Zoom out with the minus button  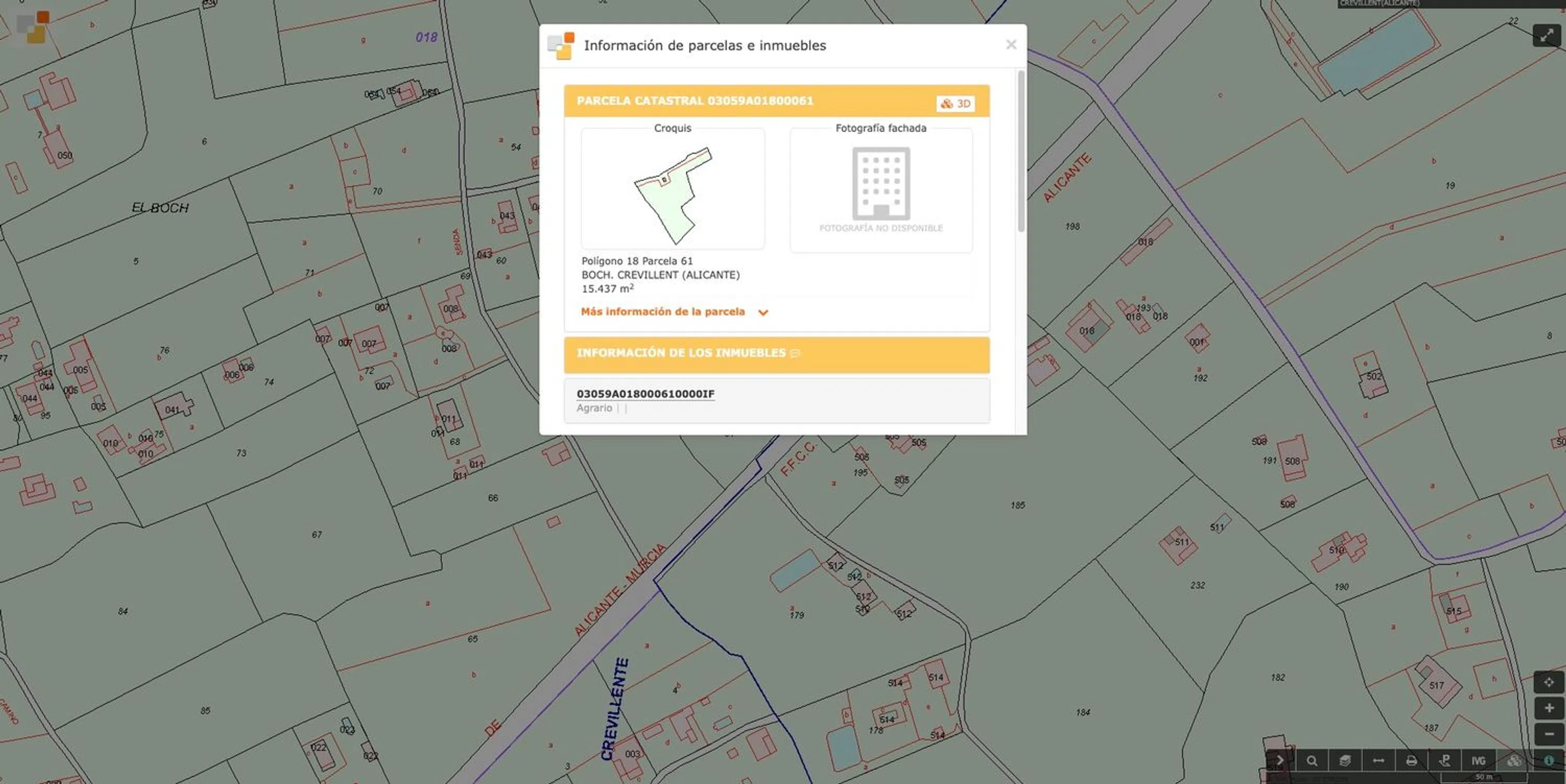click(x=1548, y=734)
